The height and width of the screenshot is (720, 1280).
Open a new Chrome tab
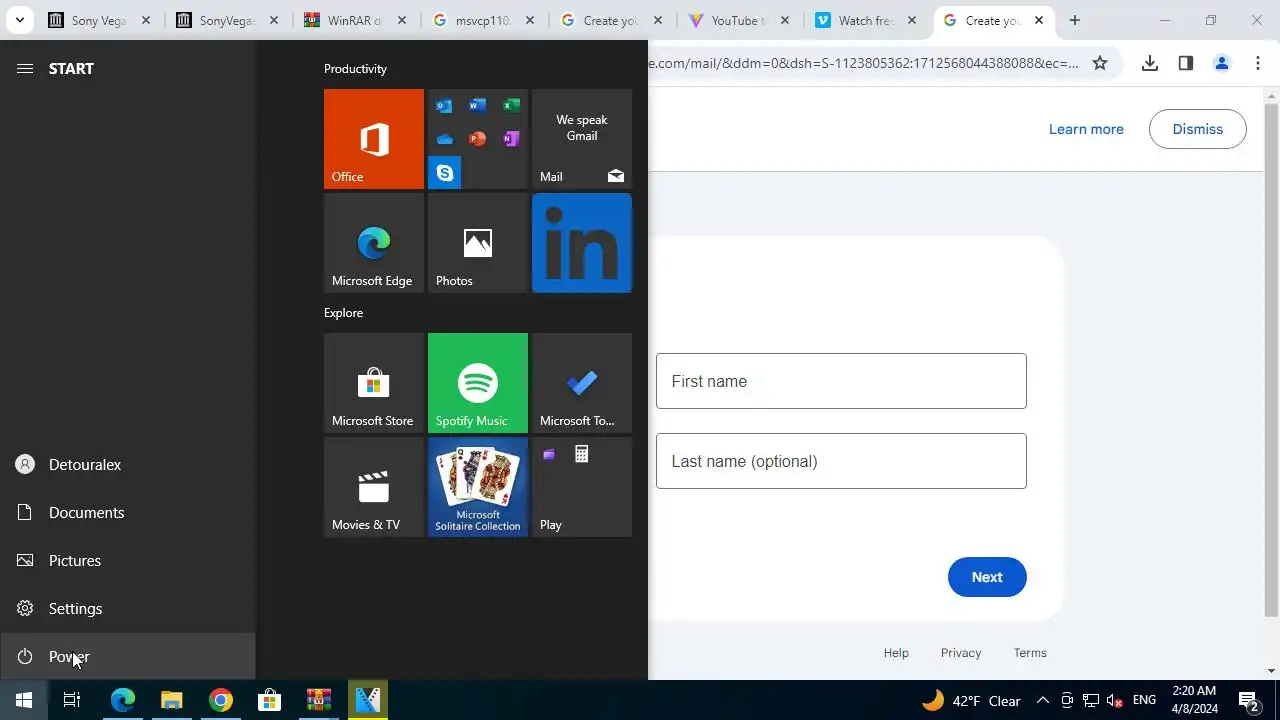[x=1075, y=20]
